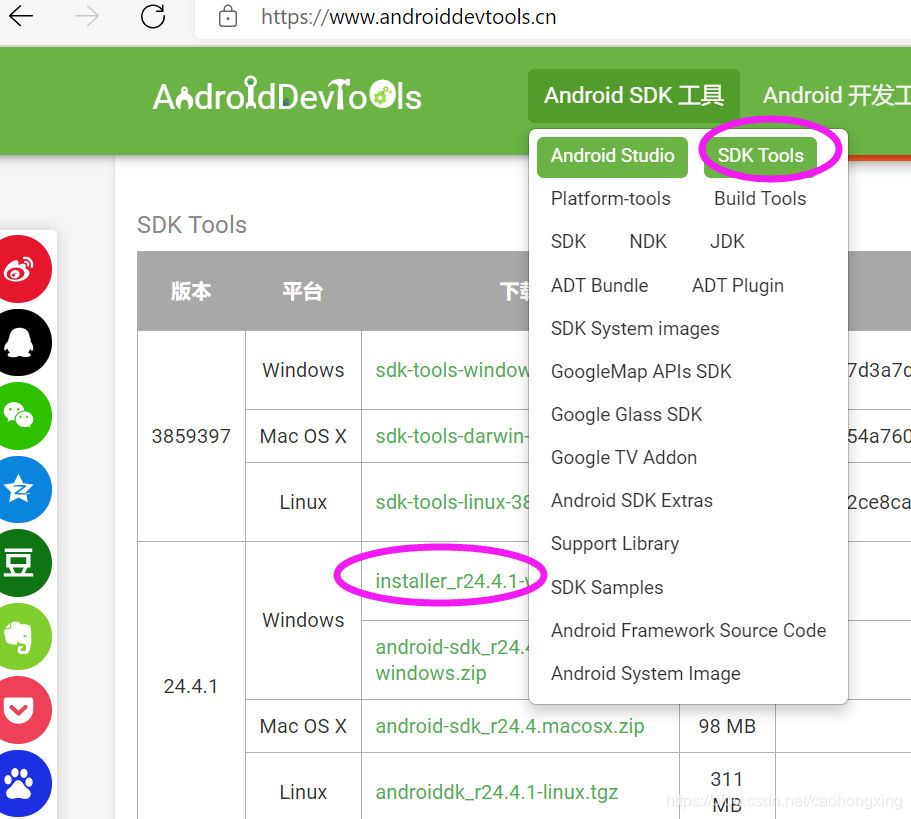
Task: Open the NDK menu entry
Action: coord(648,242)
